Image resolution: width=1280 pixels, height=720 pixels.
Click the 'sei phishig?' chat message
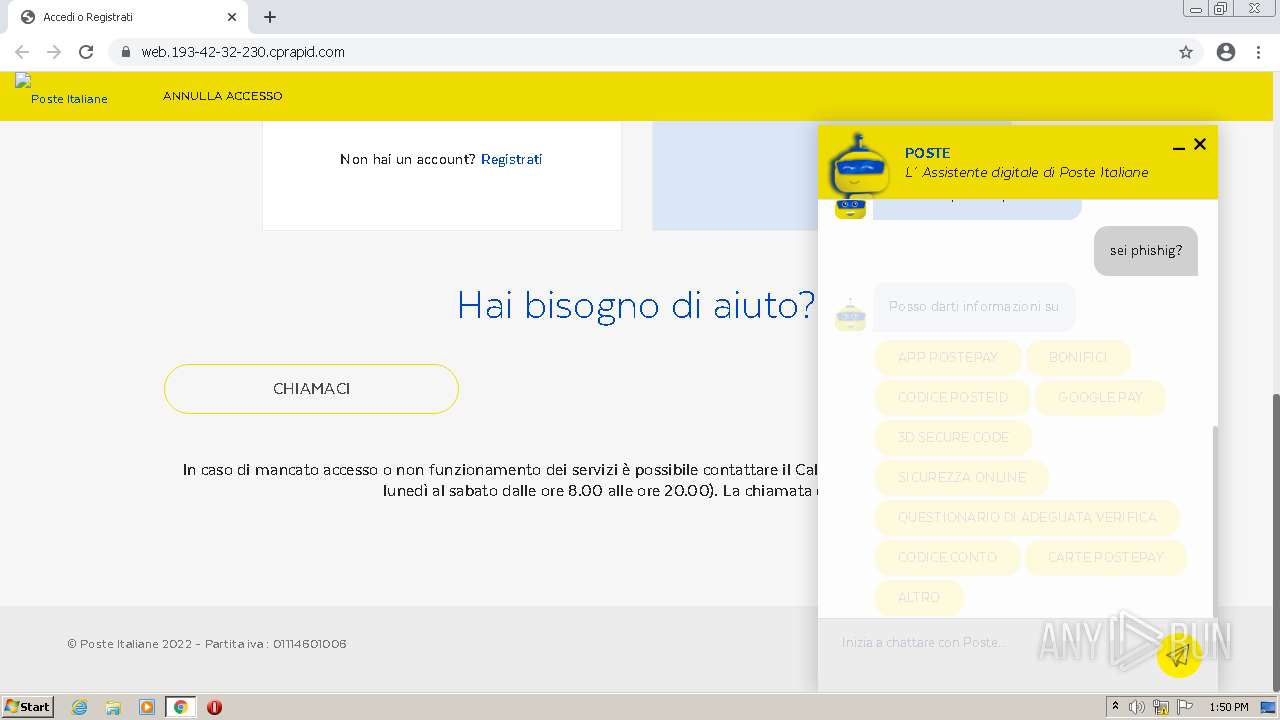click(x=1146, y=250)
